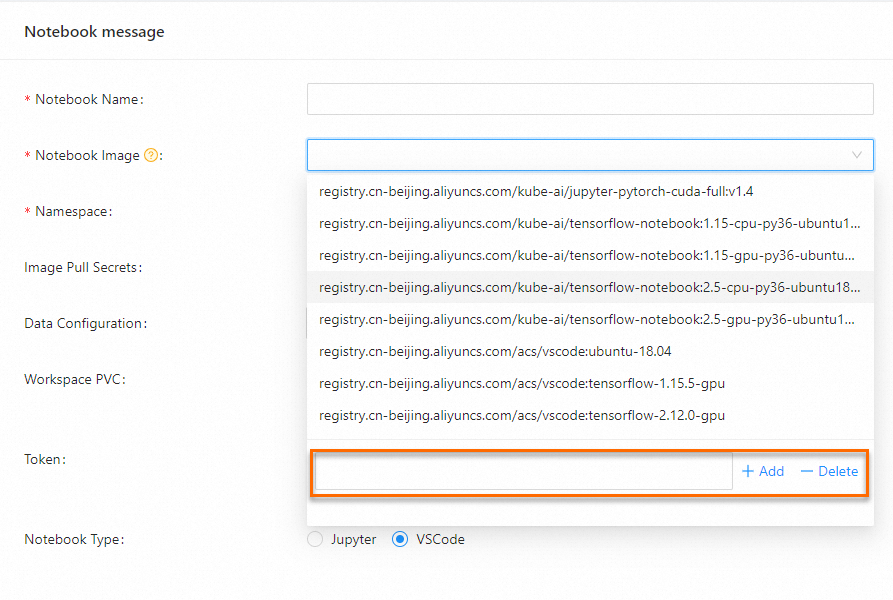Click the Notebook Name label
The width and height of the screenshot is (893, 600).
coord(89,99)
